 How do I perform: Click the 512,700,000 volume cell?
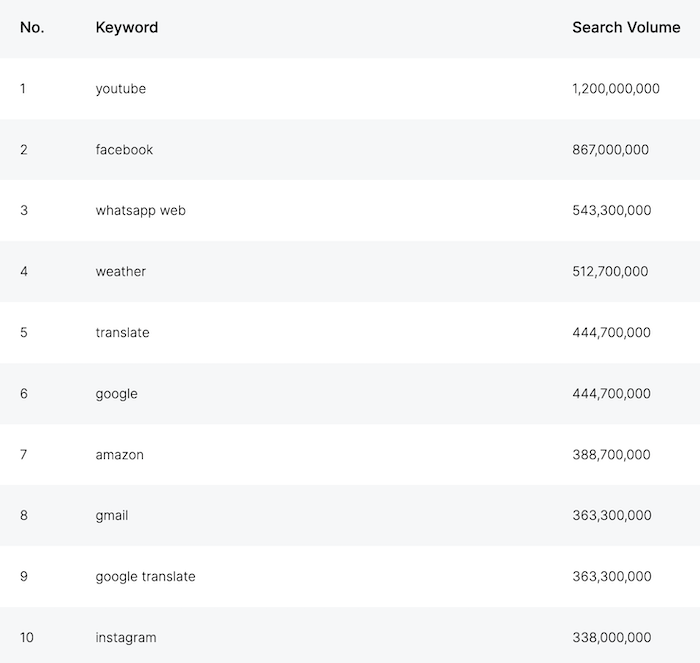pyautogui.click(x=610, y=271)
